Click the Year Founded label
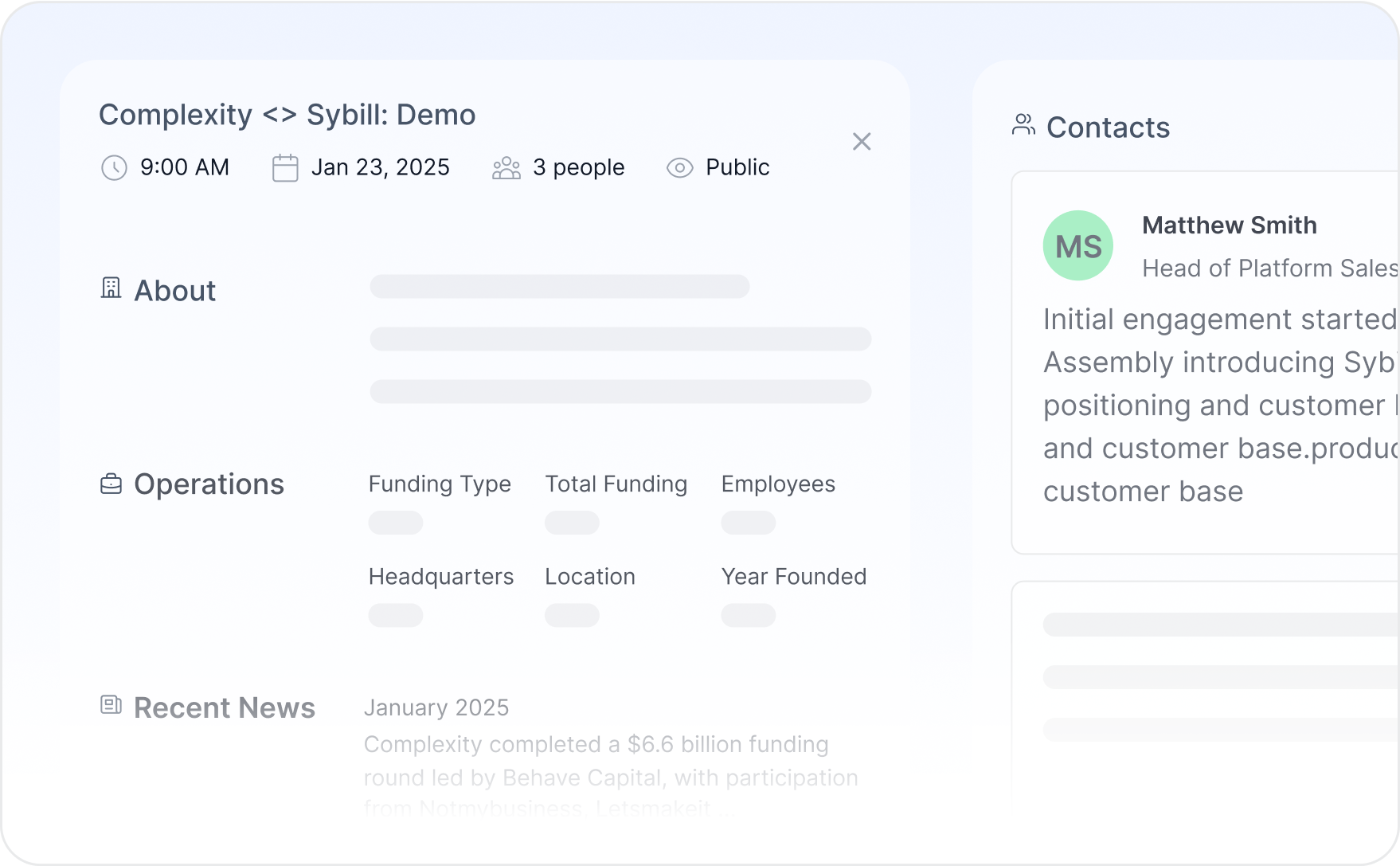Viewport: 1400px width, 866px height. click(794, 577)
